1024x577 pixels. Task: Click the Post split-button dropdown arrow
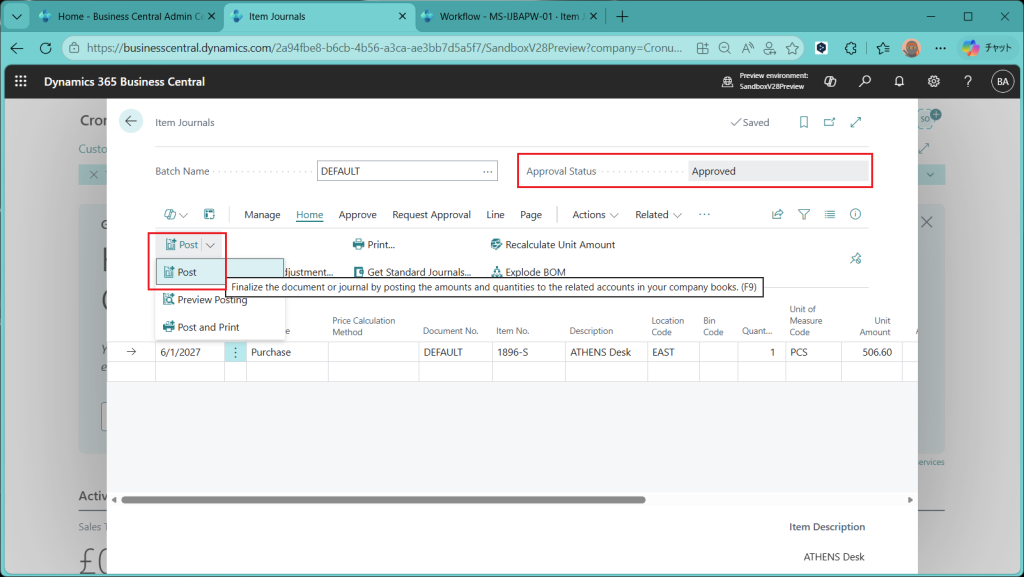(x=211, y=245)
